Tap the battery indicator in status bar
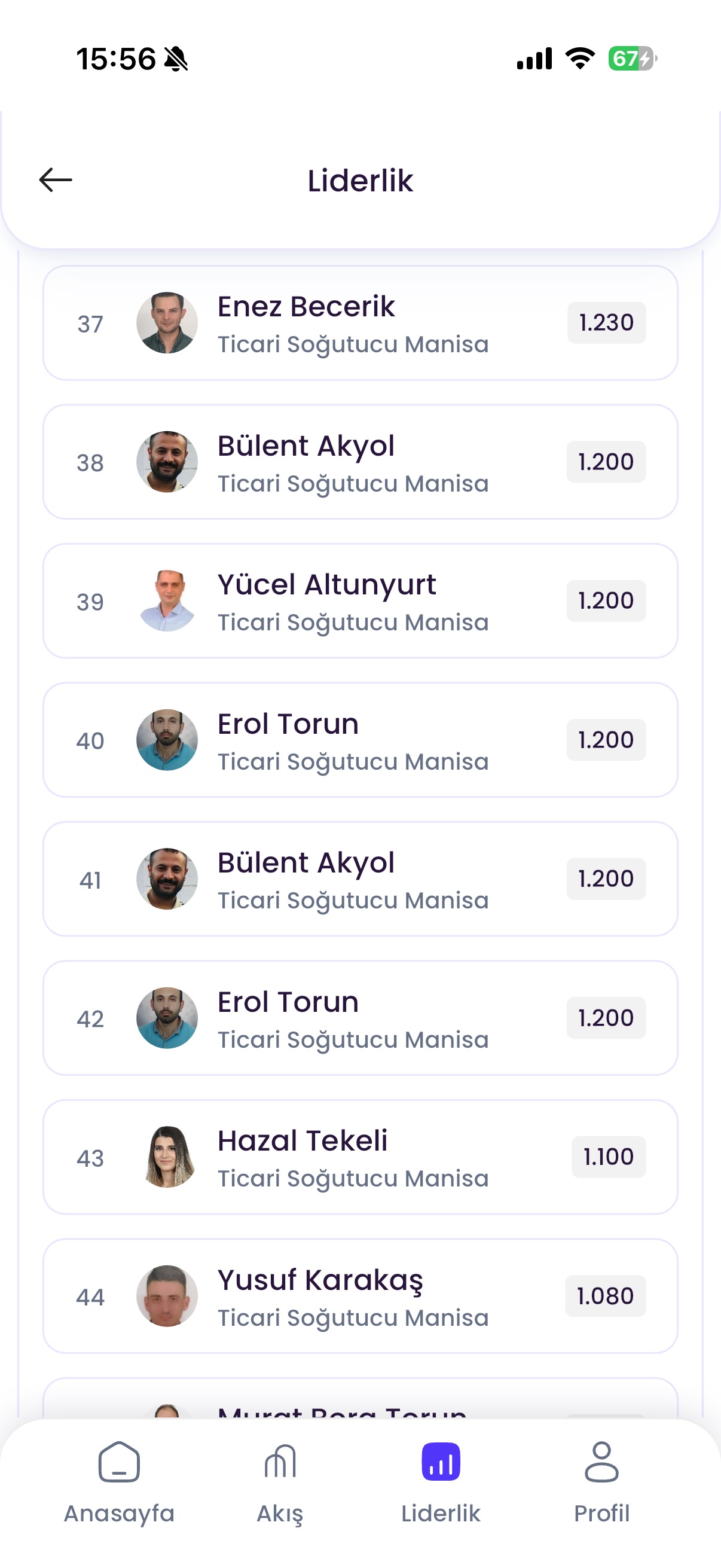Viewport: 721px width, 1568px height. pos(632,59)
